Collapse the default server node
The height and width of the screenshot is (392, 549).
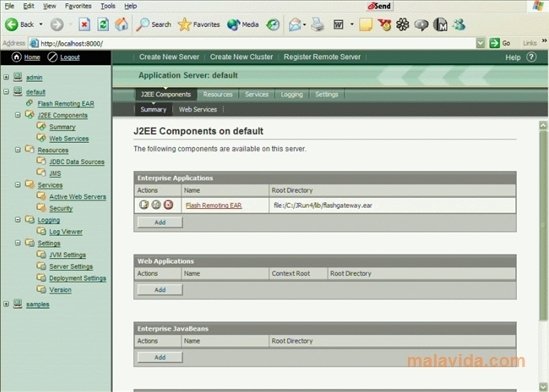6,92
